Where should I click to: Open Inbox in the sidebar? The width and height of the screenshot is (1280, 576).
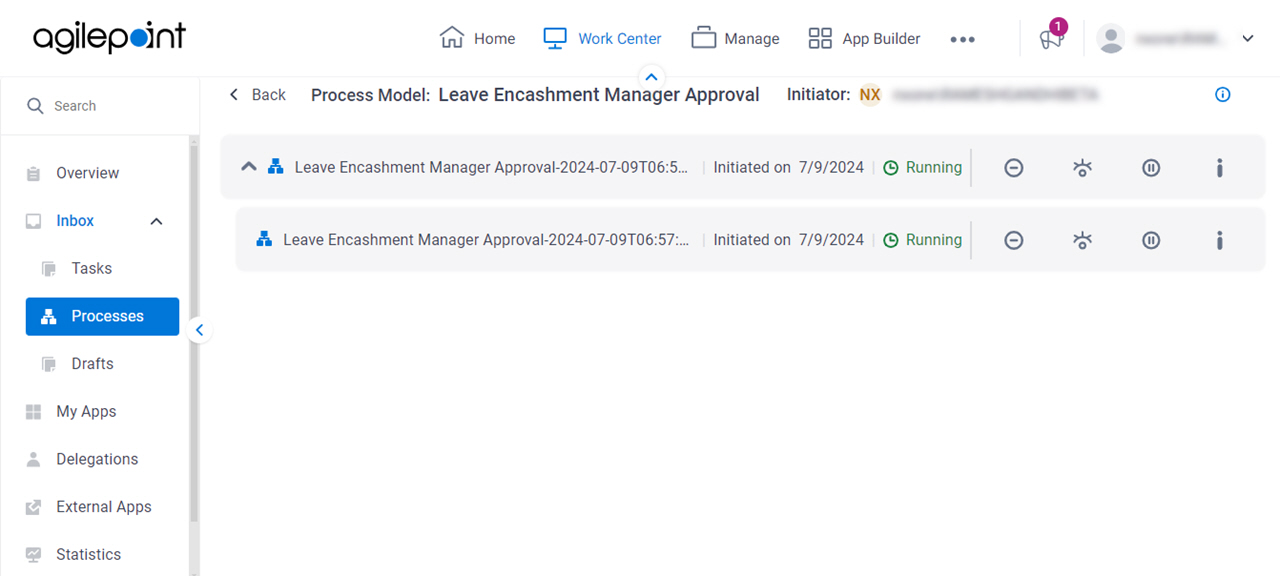(x=75, y=221)
